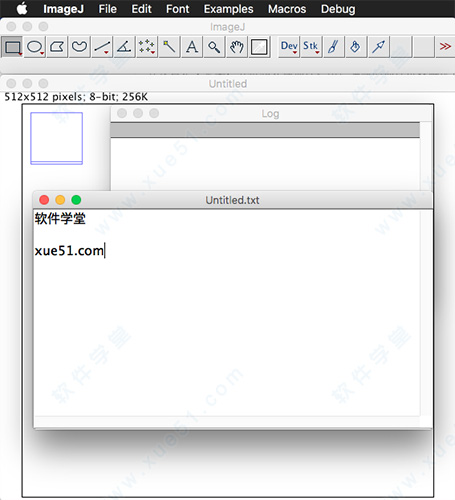Viewport: 455px width, 500px height.
Task: Select the Multi-point tool
Action: (146, 47)
